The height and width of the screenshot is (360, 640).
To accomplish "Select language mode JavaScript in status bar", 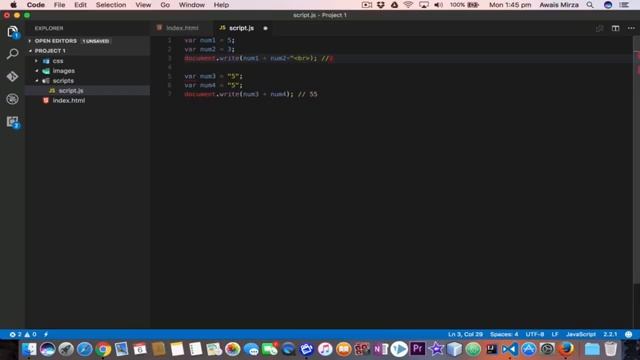I will click(581, 334).
